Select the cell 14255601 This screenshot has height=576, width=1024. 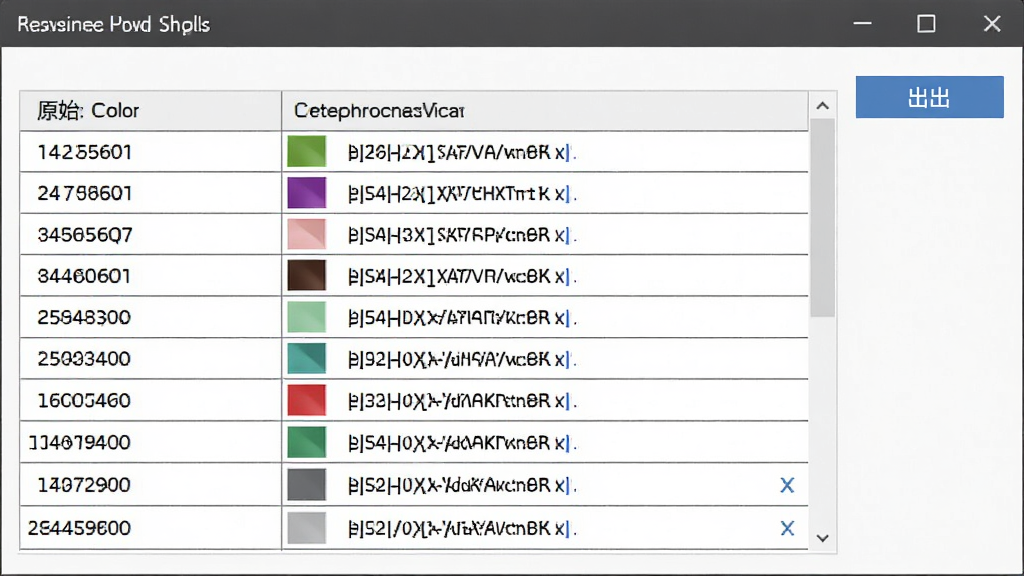[151, 152]
